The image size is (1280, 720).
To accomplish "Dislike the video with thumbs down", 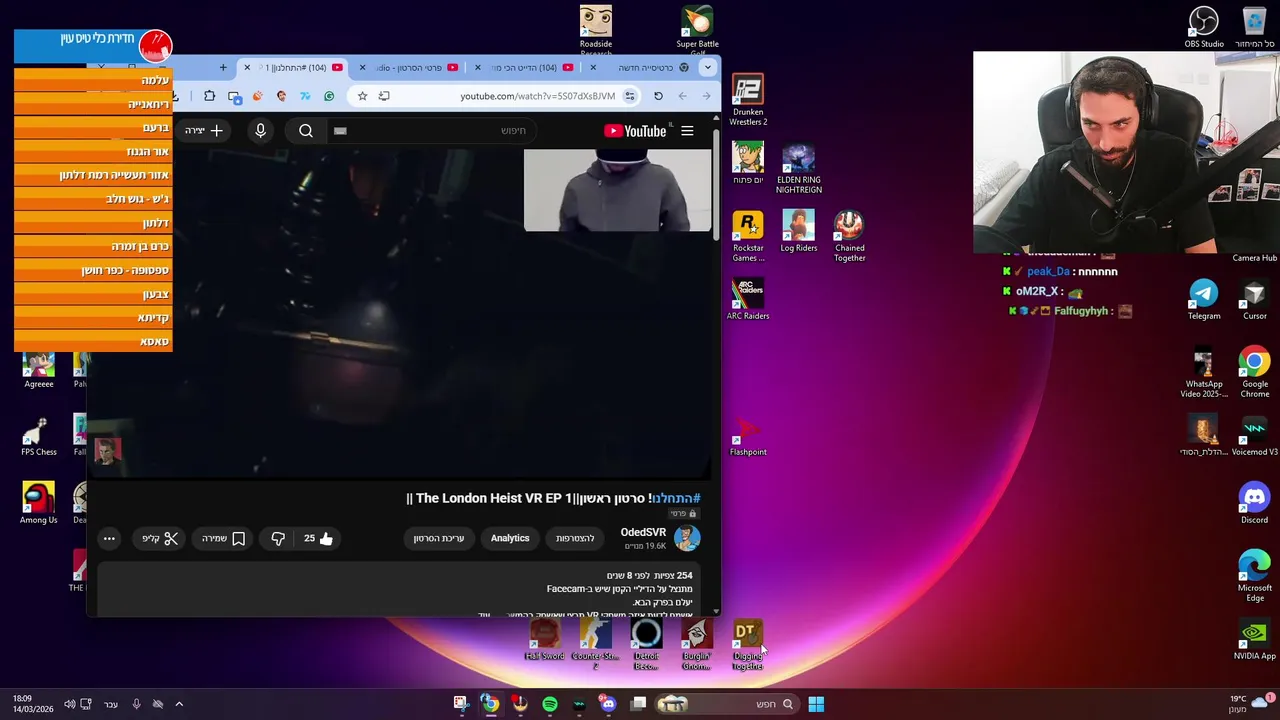I will tap(278, 538).
